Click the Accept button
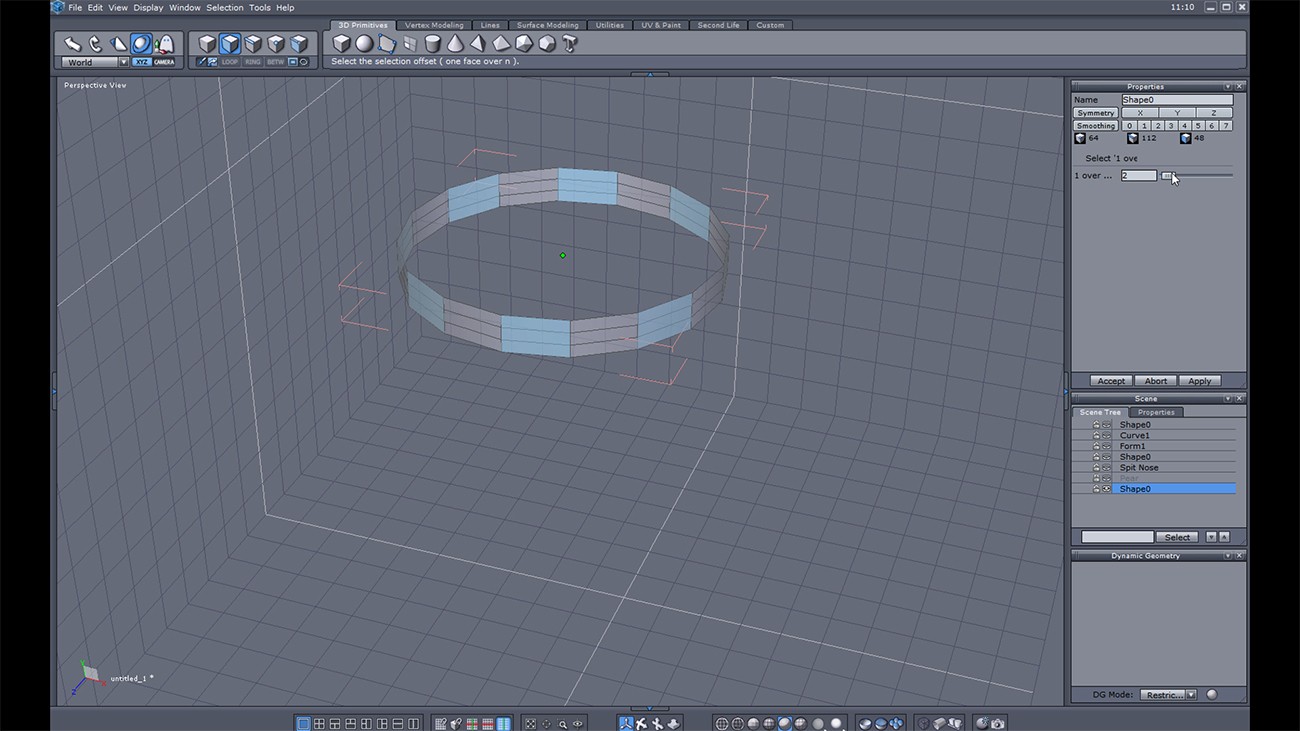The width and height of the screenshot is (1300, 731). click(x=1111, y=381)
